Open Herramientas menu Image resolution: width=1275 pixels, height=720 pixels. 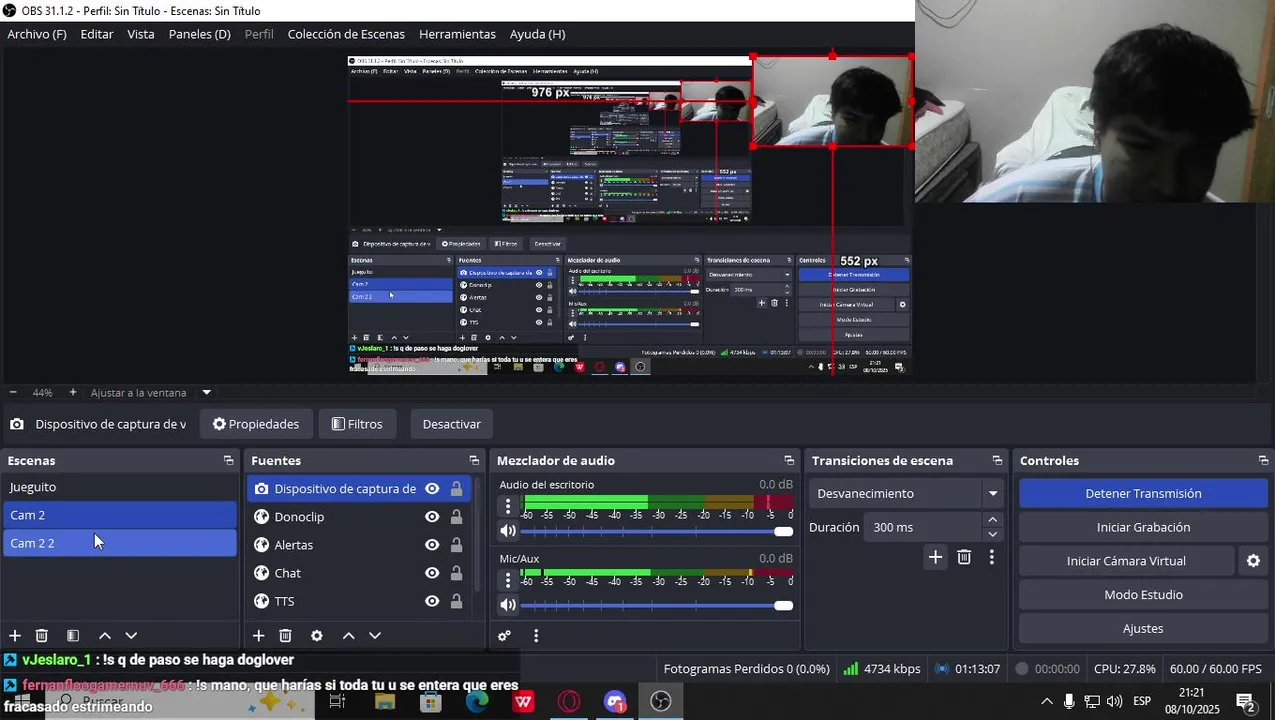457,34
